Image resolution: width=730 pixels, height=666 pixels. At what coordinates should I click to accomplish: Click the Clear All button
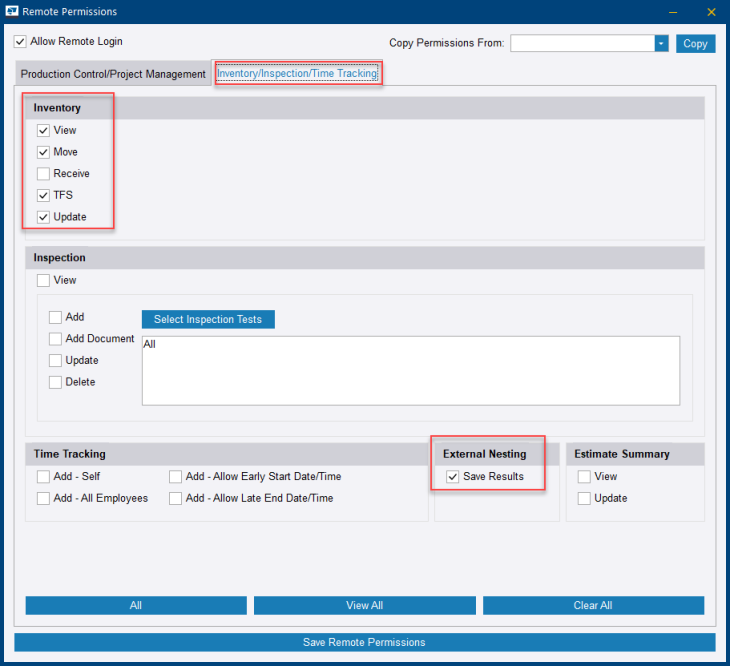click(x=593, y=605)
